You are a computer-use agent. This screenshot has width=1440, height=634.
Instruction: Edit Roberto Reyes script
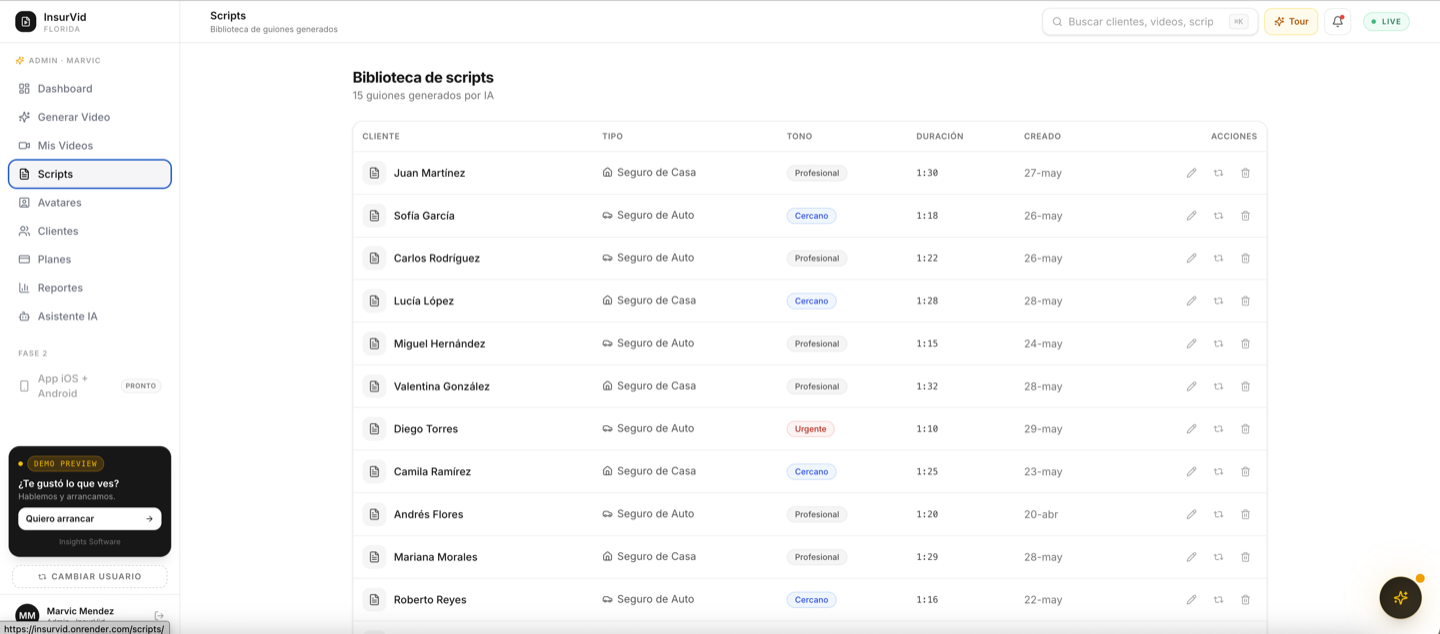point(1191,600)
